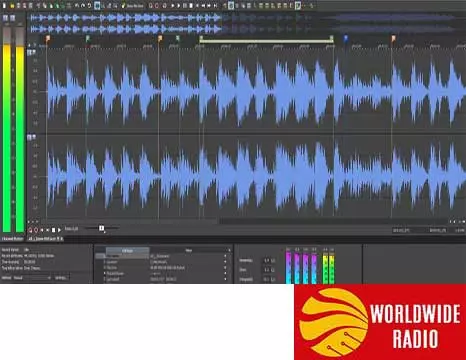Image resolution: width=466 pixels, height=360 pixels.
Task: Toggle the left channel meter button
Action: (x=6, y=18)
